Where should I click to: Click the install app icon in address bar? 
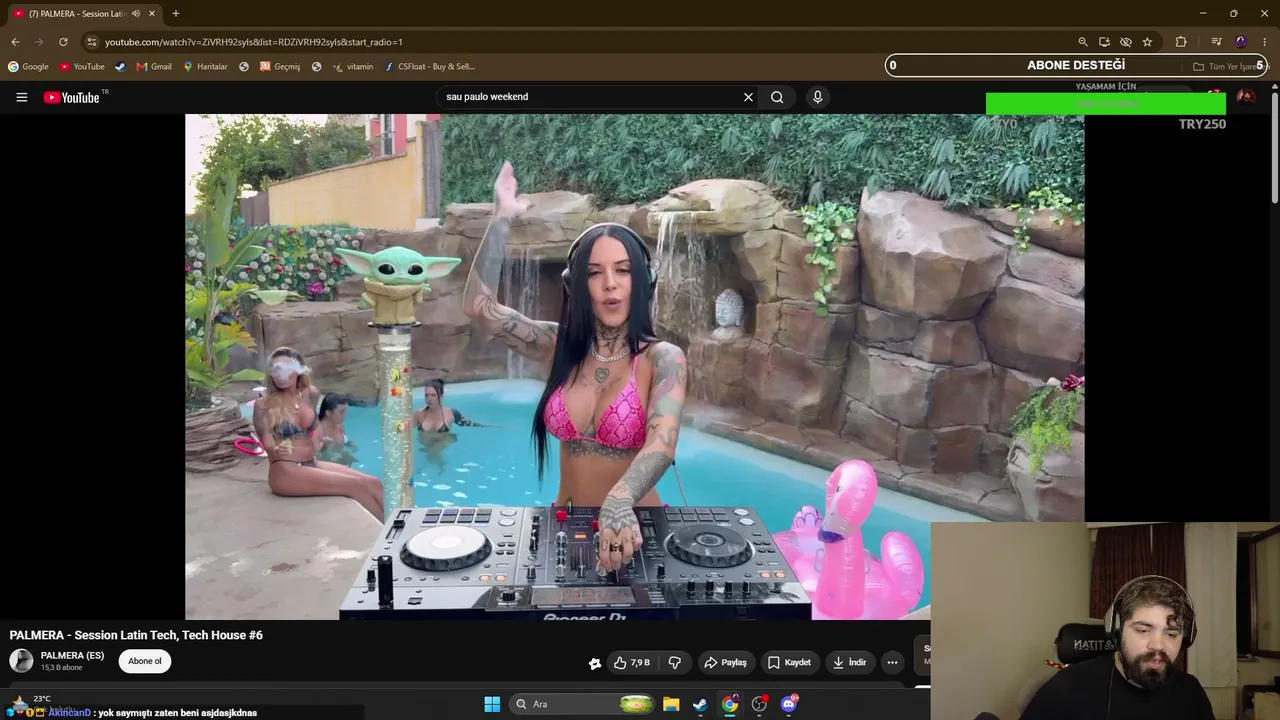coord(1104,42)
